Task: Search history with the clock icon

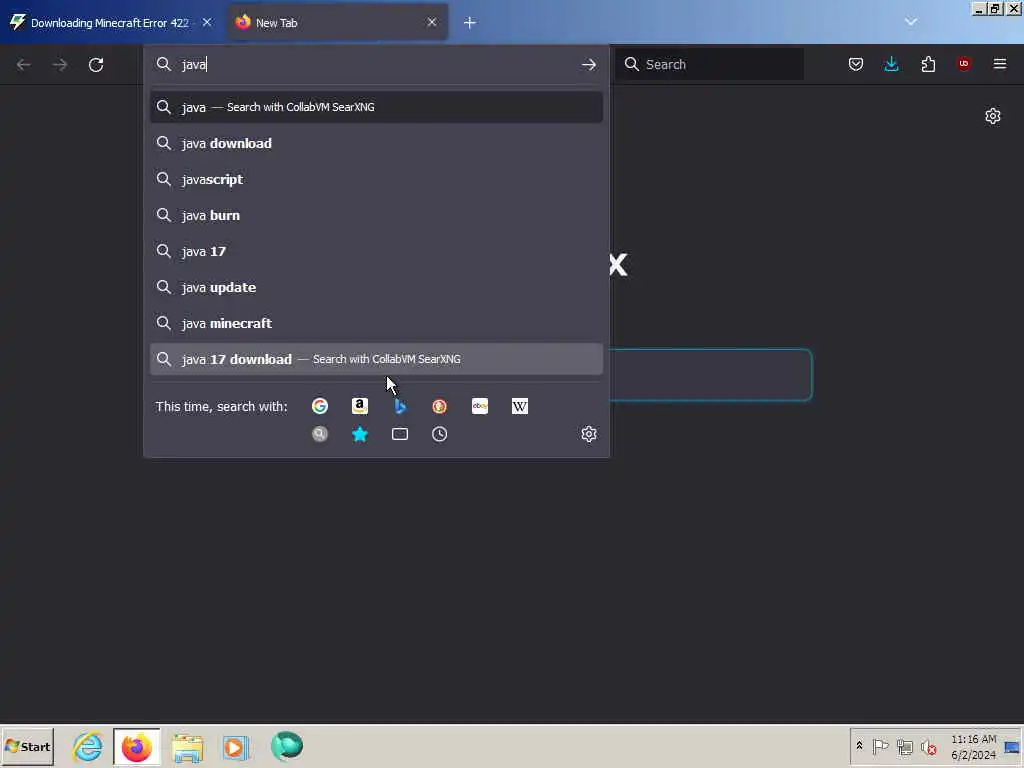Action: coord(440,434)
